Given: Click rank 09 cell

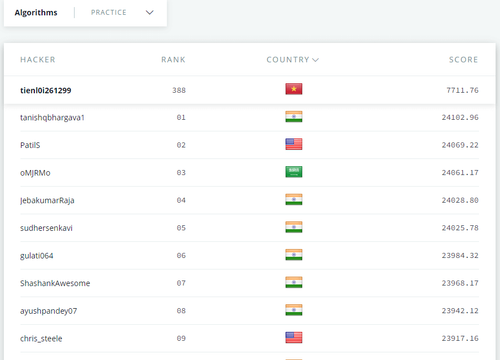Looking at the screenshot, I should coord(181,338).
